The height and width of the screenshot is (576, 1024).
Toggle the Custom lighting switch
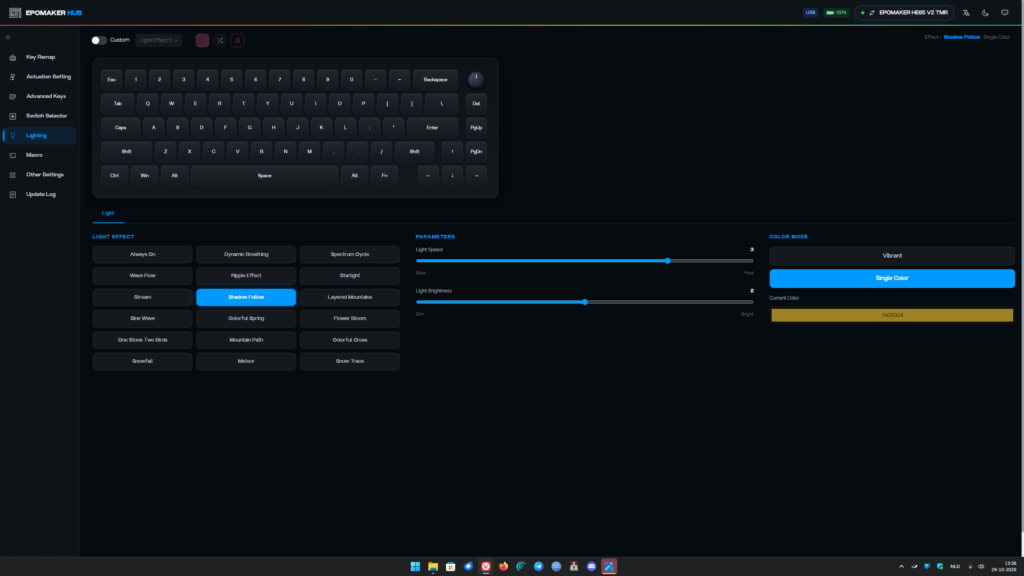tap(99, 40)
